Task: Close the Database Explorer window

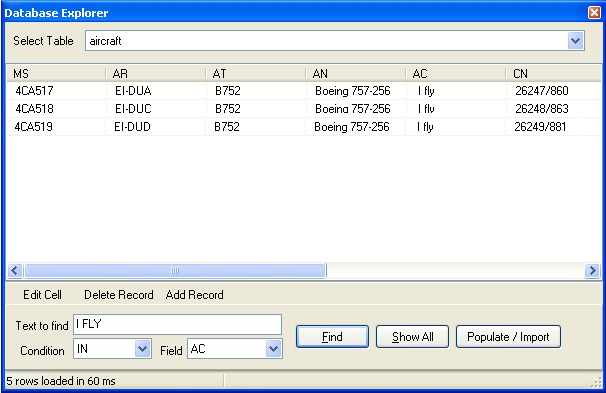Action: click(x=594, y=12)
